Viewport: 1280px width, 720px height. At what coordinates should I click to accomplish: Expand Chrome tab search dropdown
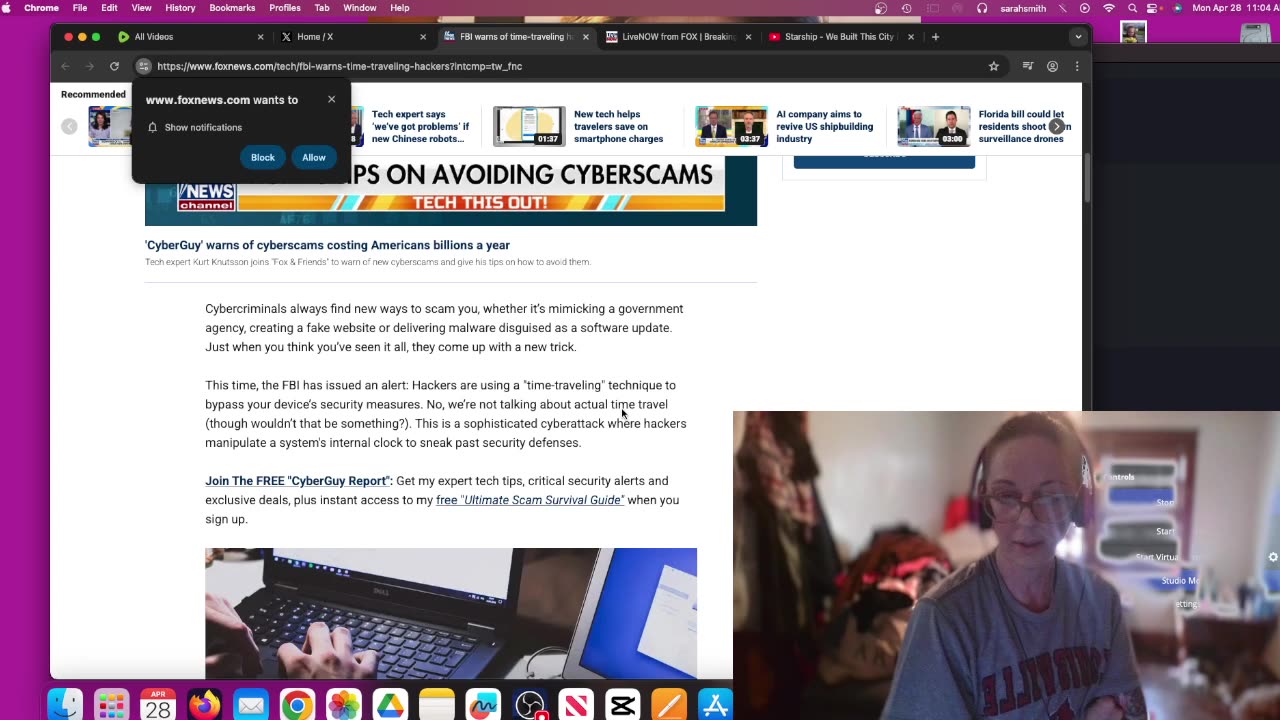click(x=1078, y=37)
